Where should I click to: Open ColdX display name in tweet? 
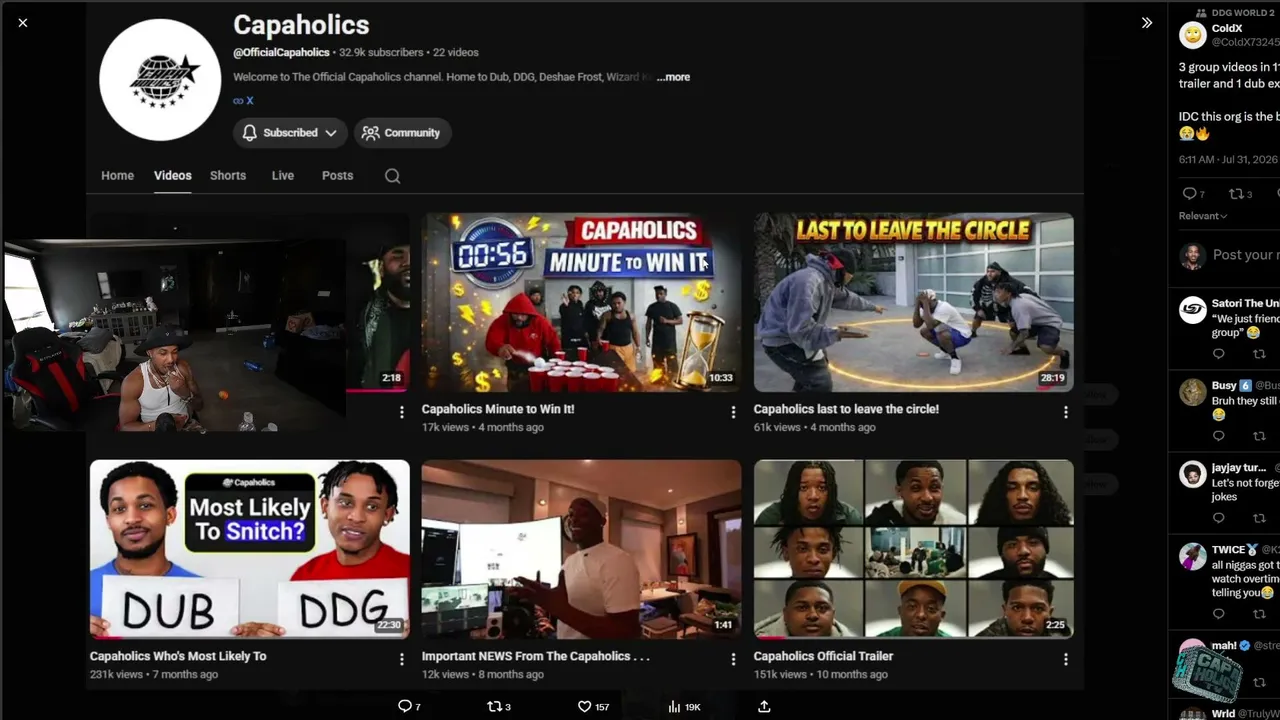click(x=1227, y=29)
